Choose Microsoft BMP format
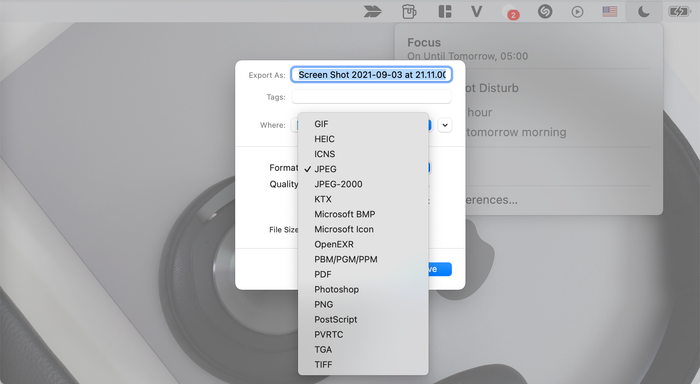700x384 pixels. pyautogui.click(x=363, y=214)
